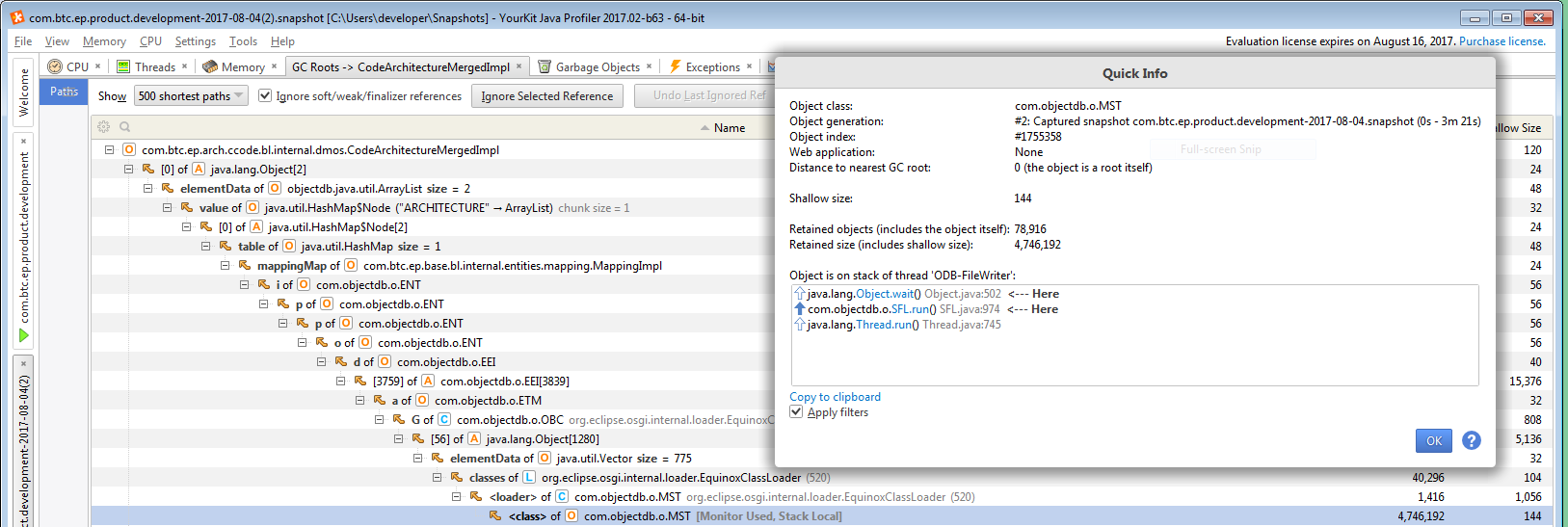This screenshot has width=1568, height=527.
Task: Click the Threads tab bars icon
Action: click(123, 66)
